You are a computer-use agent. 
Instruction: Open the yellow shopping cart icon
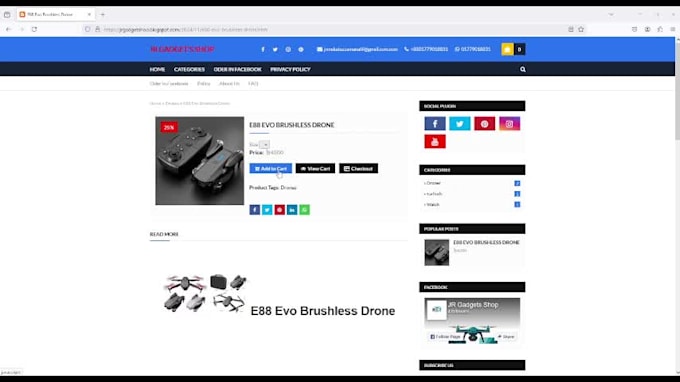tap(507, 49)
